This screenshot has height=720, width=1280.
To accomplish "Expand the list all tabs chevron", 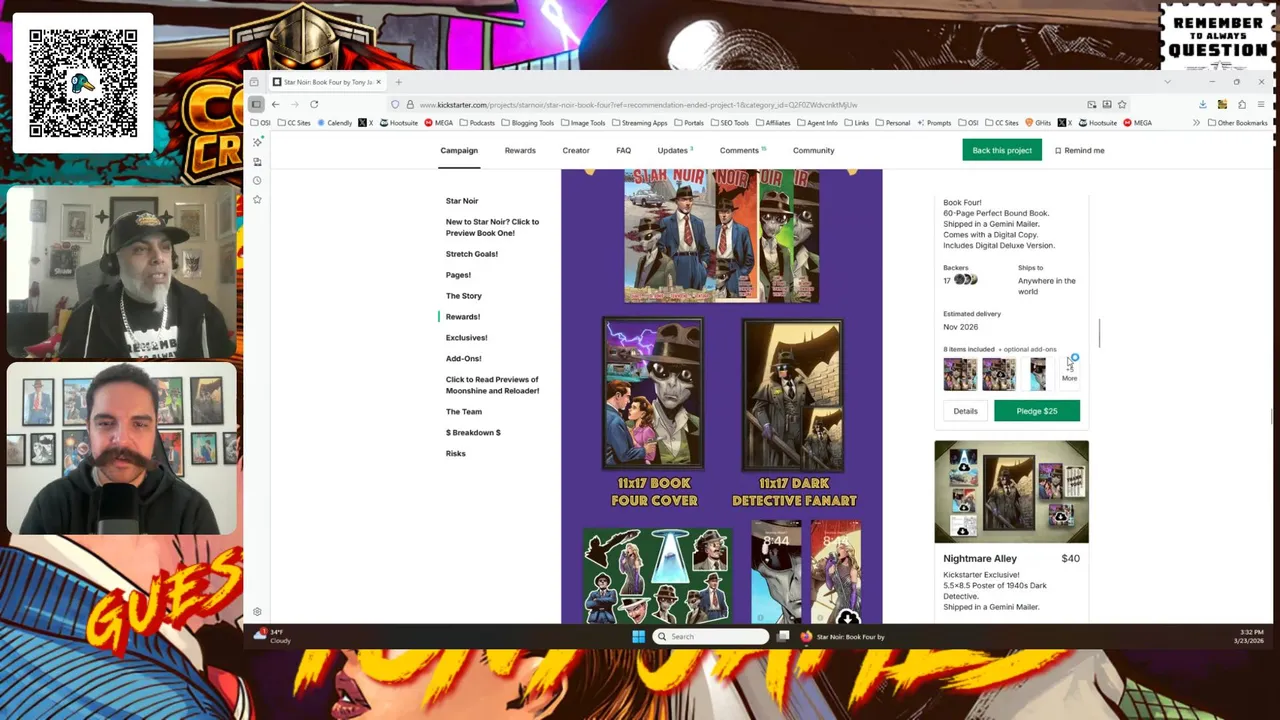I will point(1167,82).
